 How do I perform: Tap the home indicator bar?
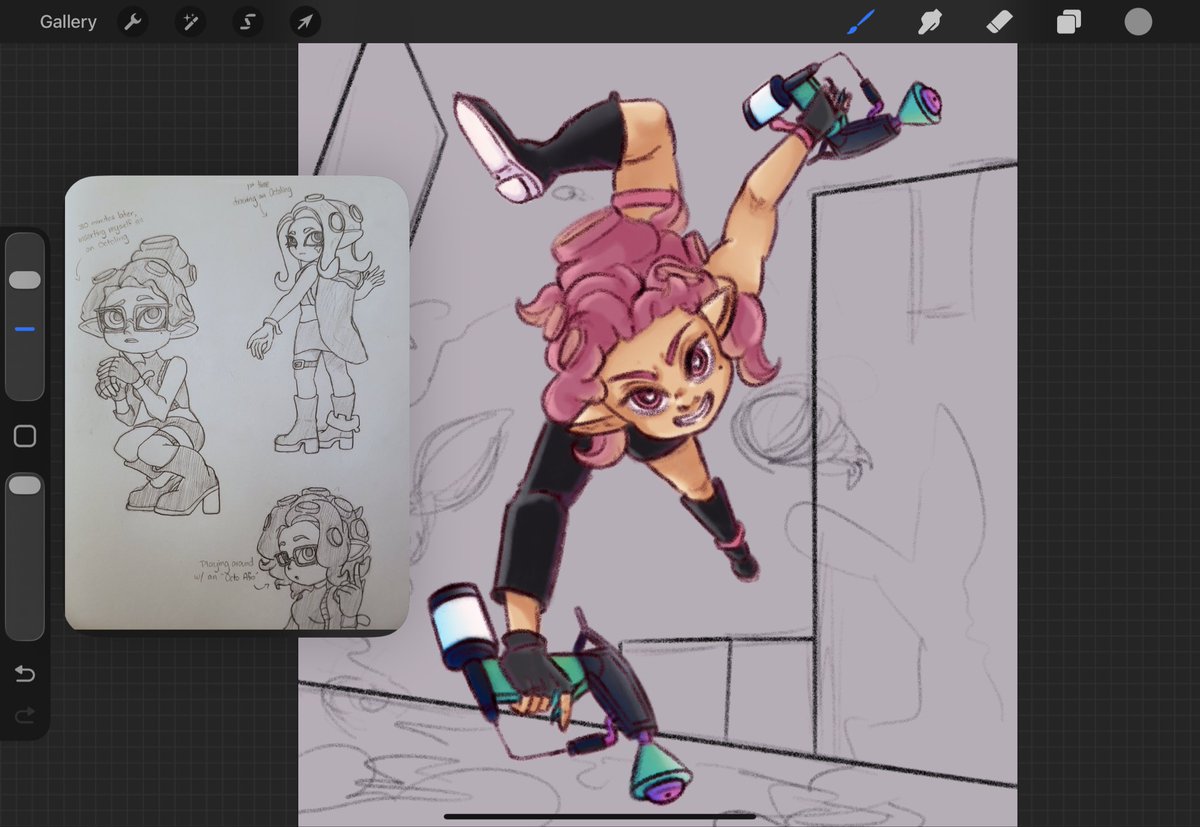[x=600, y=815]
